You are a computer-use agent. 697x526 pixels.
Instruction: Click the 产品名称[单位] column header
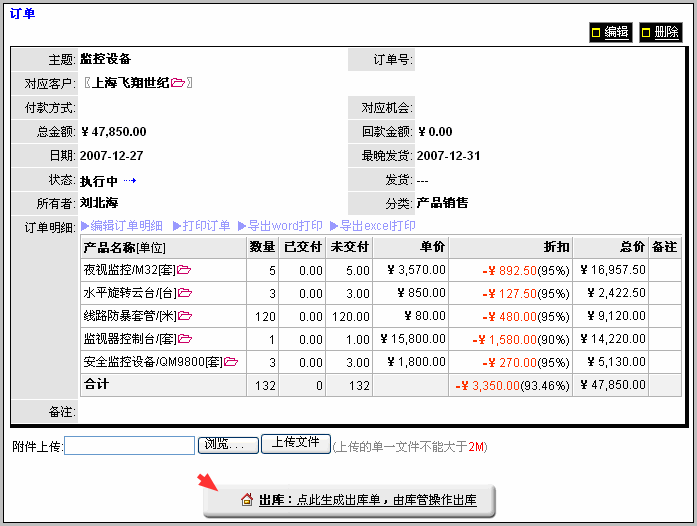click(x=124, y=247)
